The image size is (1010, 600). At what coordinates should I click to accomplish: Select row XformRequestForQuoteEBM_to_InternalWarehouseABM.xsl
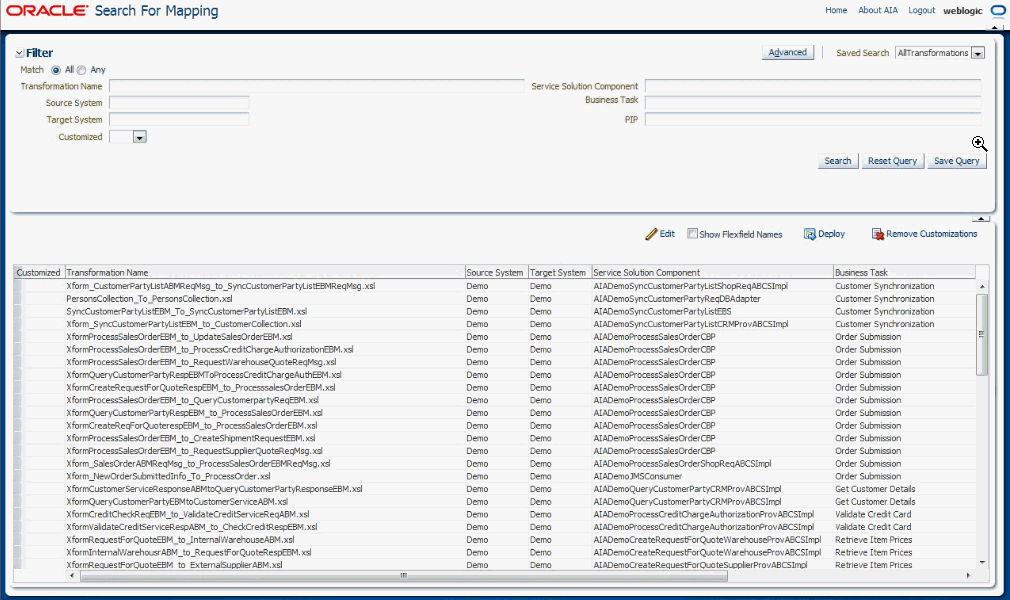tap(495, 540)
